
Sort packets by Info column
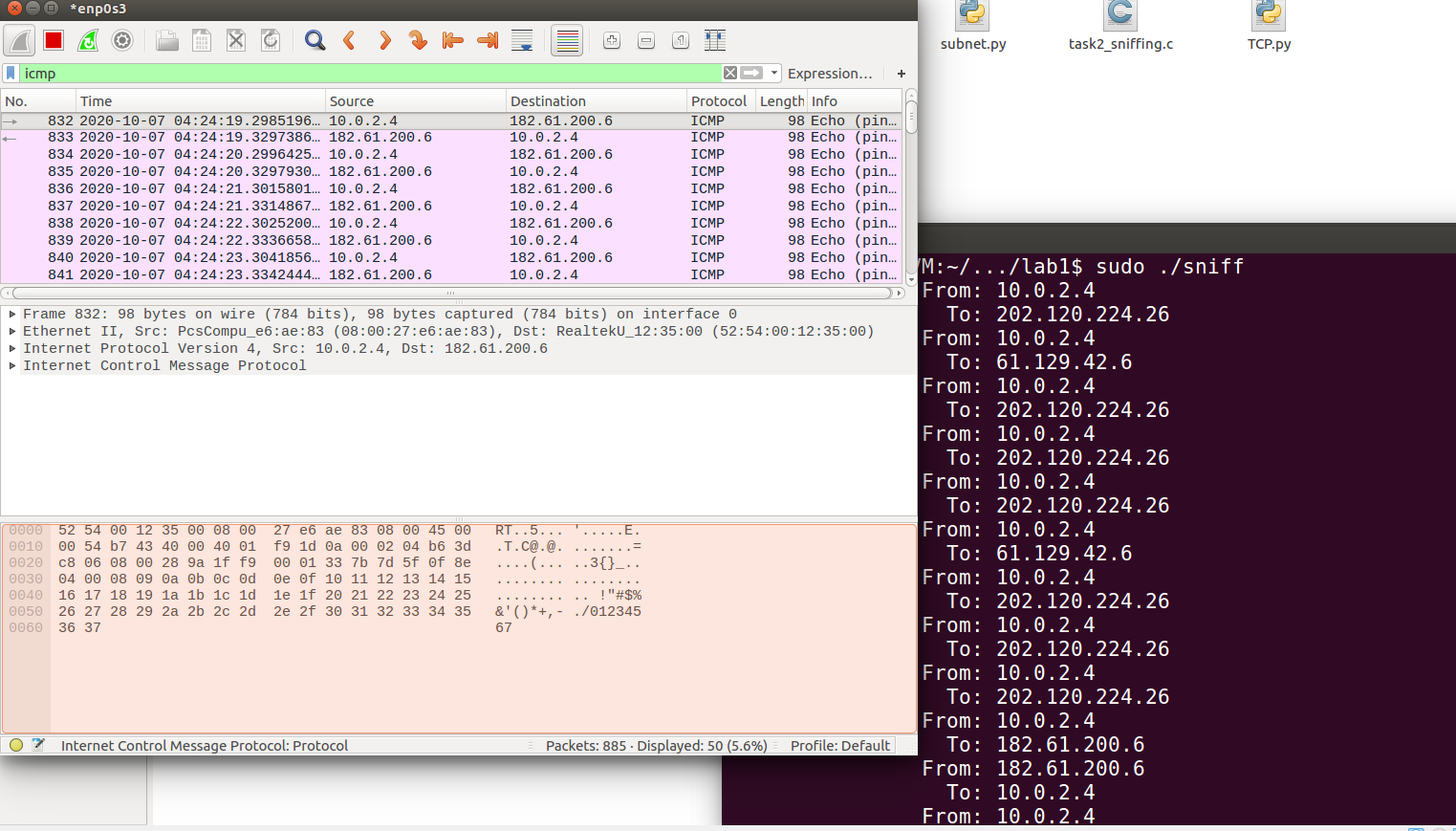pos(855,100)
